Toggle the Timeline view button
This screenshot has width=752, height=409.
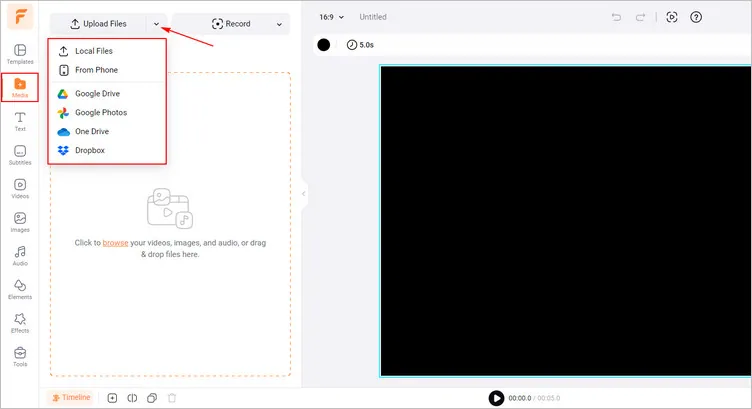pyautogui.click(x=71, y=397)
